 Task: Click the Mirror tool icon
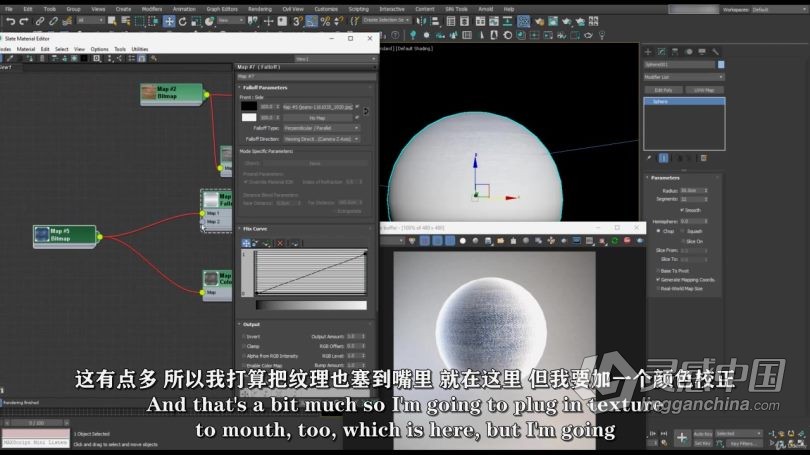[x=422, y=21]
